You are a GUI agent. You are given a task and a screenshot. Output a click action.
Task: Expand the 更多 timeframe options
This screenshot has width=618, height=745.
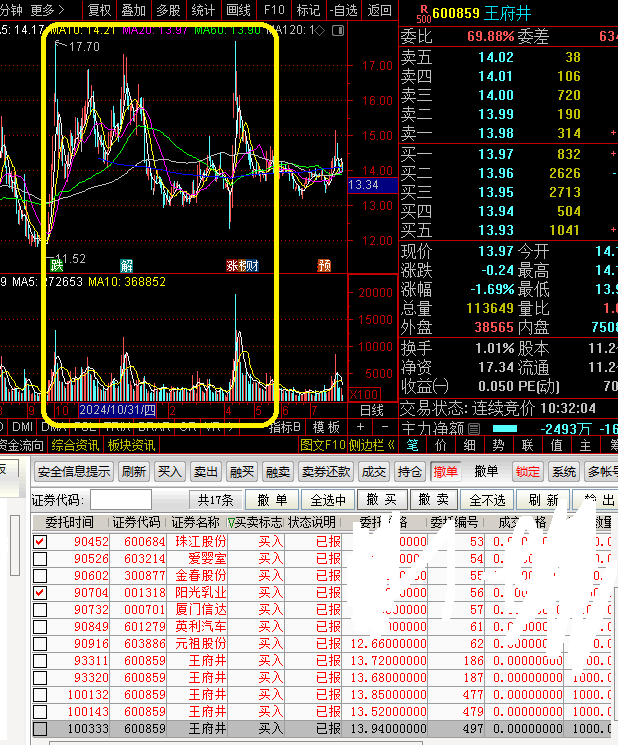click(47, 10)
